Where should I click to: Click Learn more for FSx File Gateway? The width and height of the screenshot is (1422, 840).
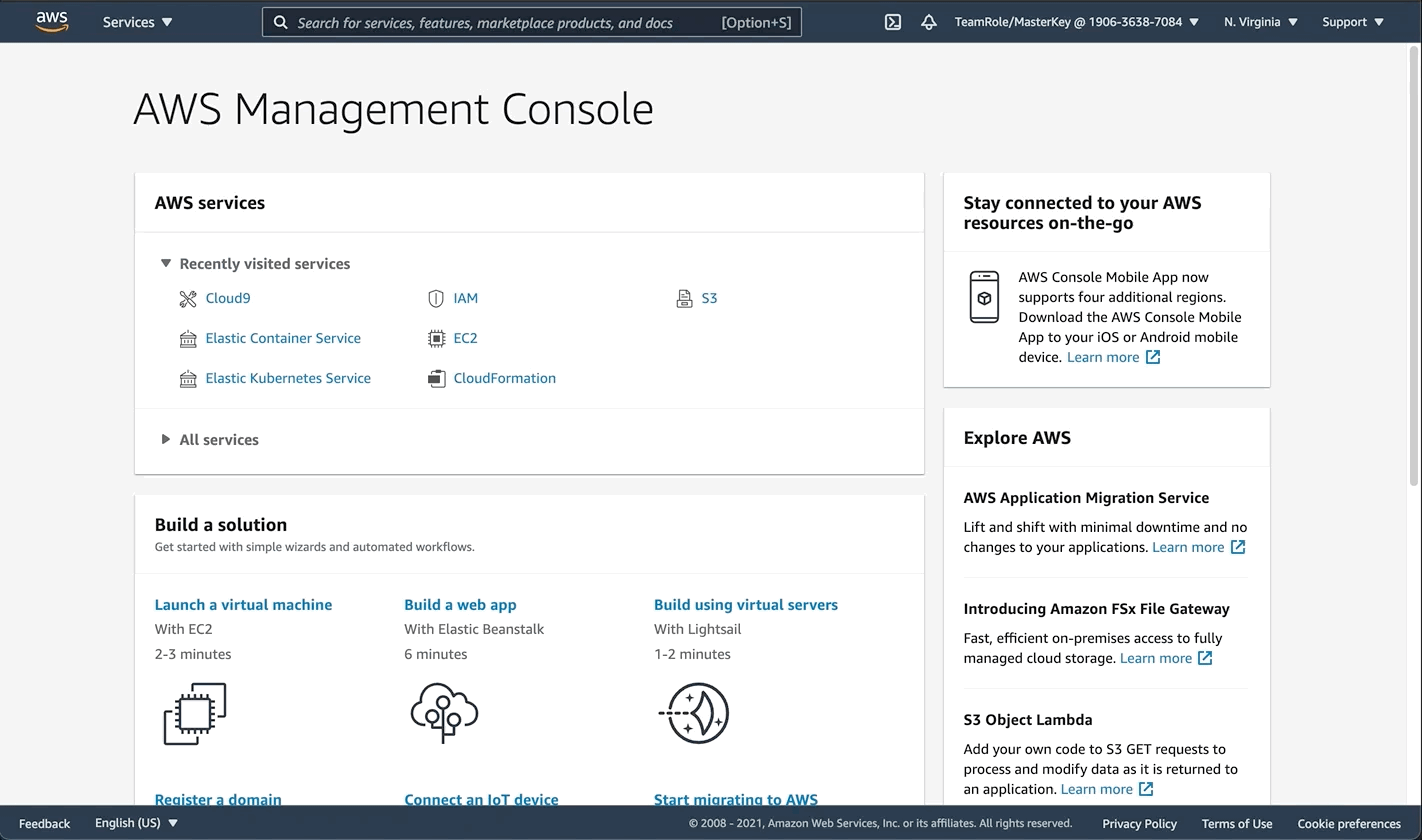pos(1156,658)
